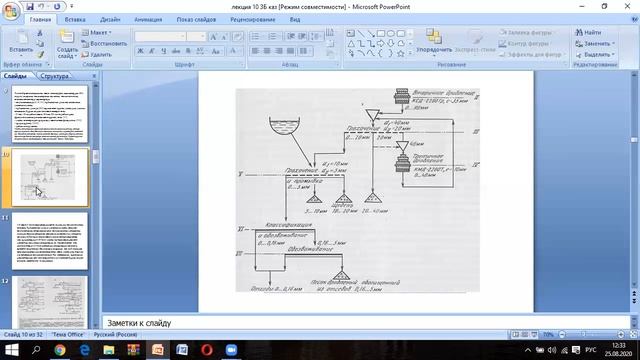Viewport: 640px width, 360px height.
Task: Select slide 11 thumbnail
Action: [x=50, y=241]
